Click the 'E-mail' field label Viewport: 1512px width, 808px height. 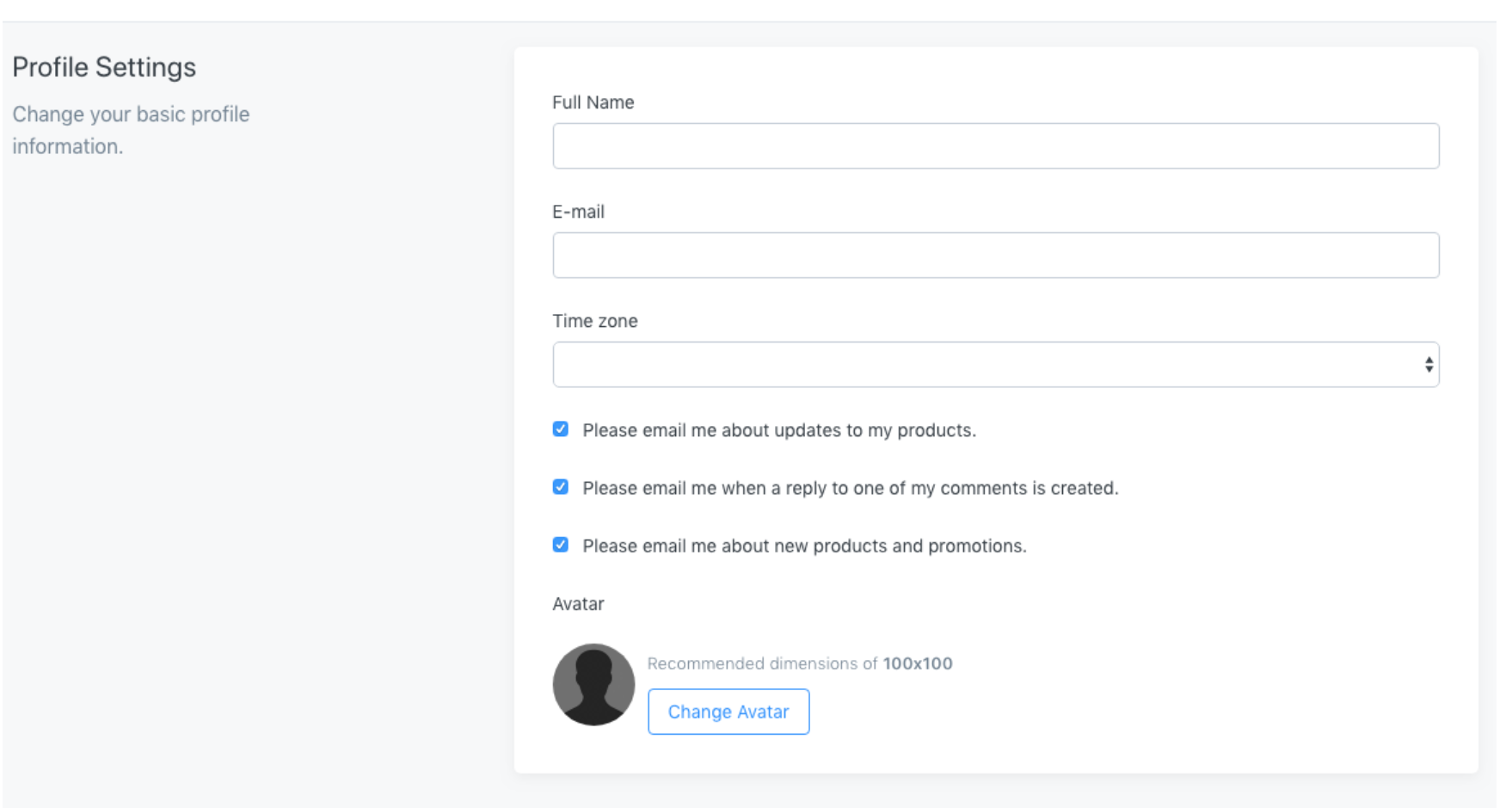[578, 212]
